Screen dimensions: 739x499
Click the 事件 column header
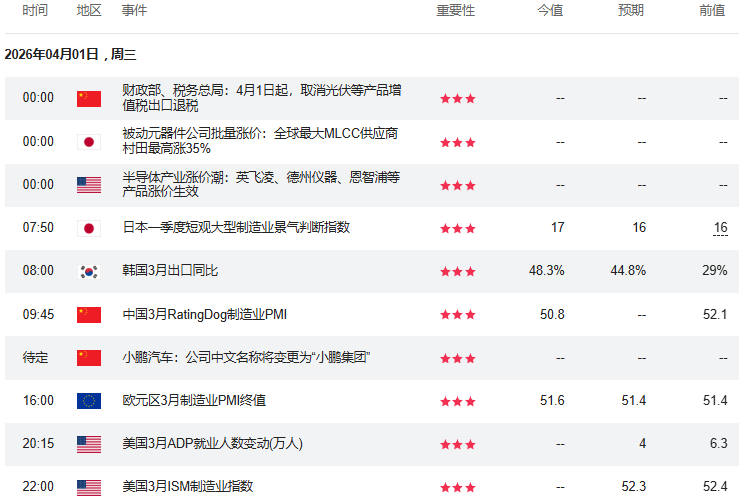coord(134,10)
